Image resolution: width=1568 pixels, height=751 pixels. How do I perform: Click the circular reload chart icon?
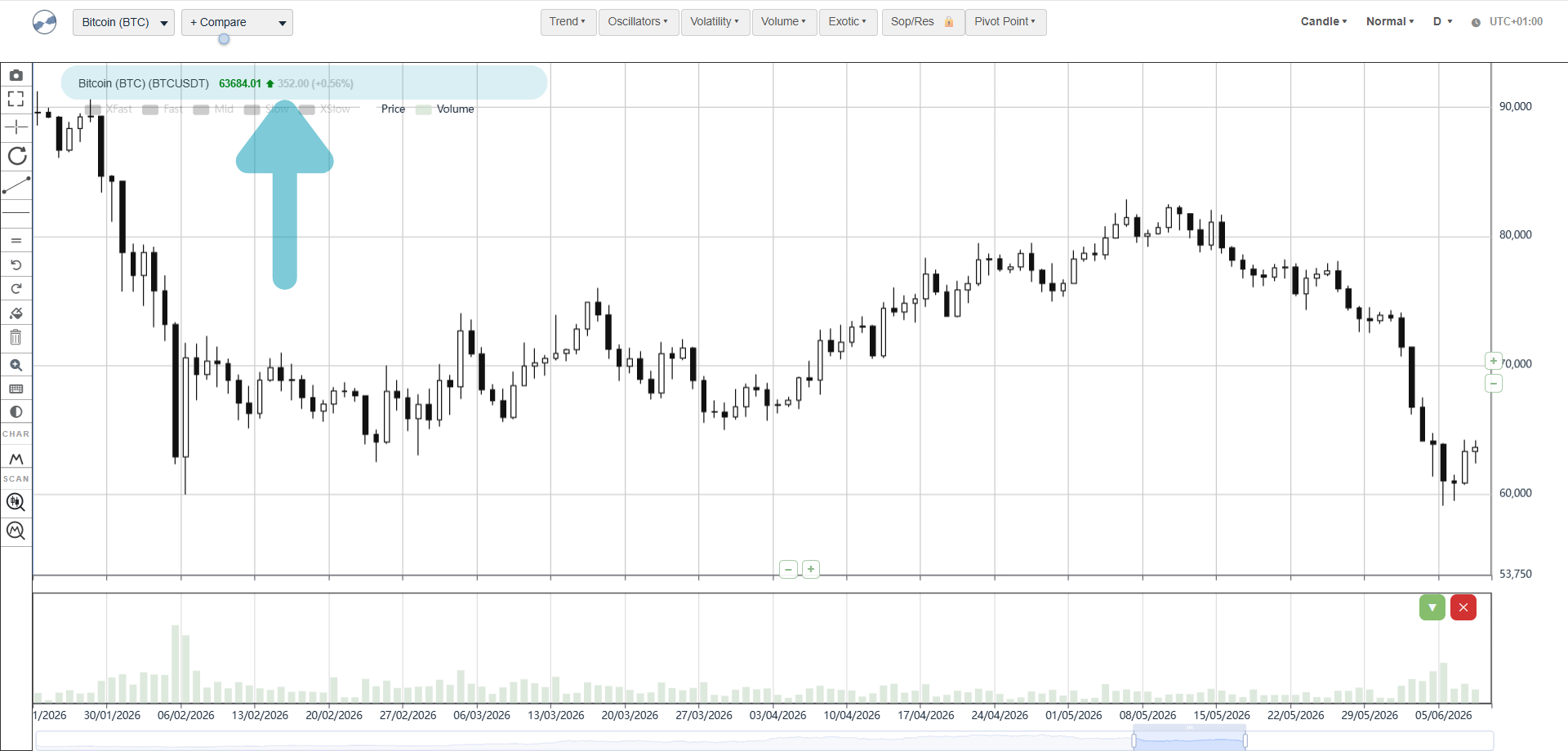click(x=16, y=156)
